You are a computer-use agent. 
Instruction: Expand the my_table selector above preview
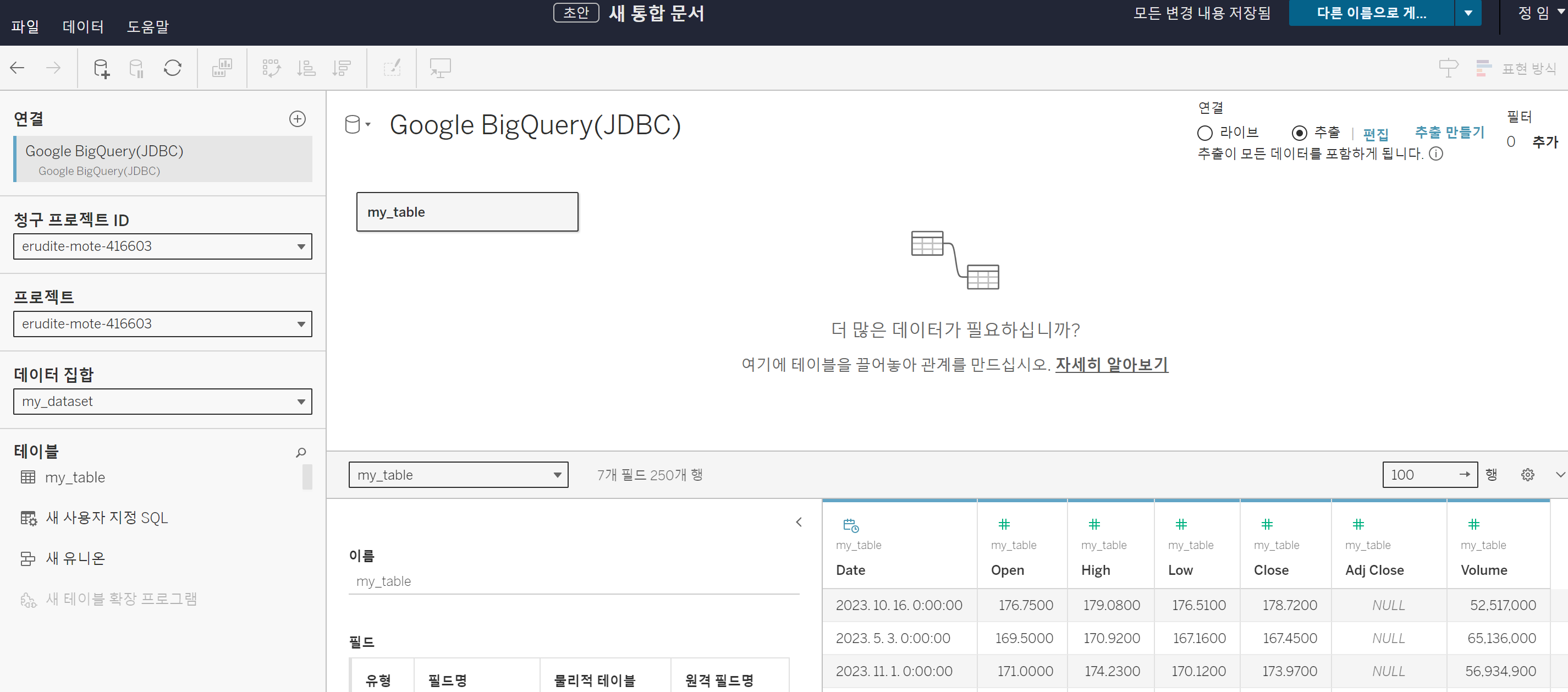(x=458, y=475)
